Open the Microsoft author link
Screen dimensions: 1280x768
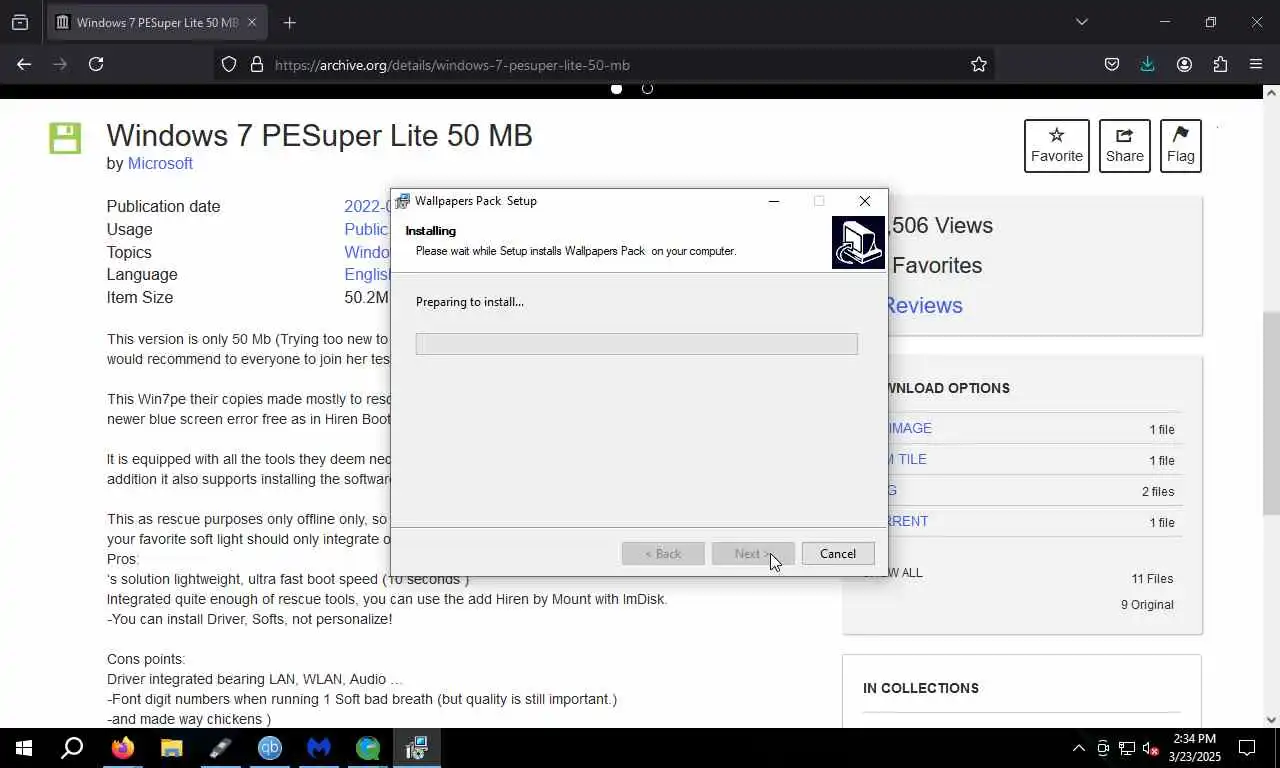pyautogui.click(x=160, y=163)
